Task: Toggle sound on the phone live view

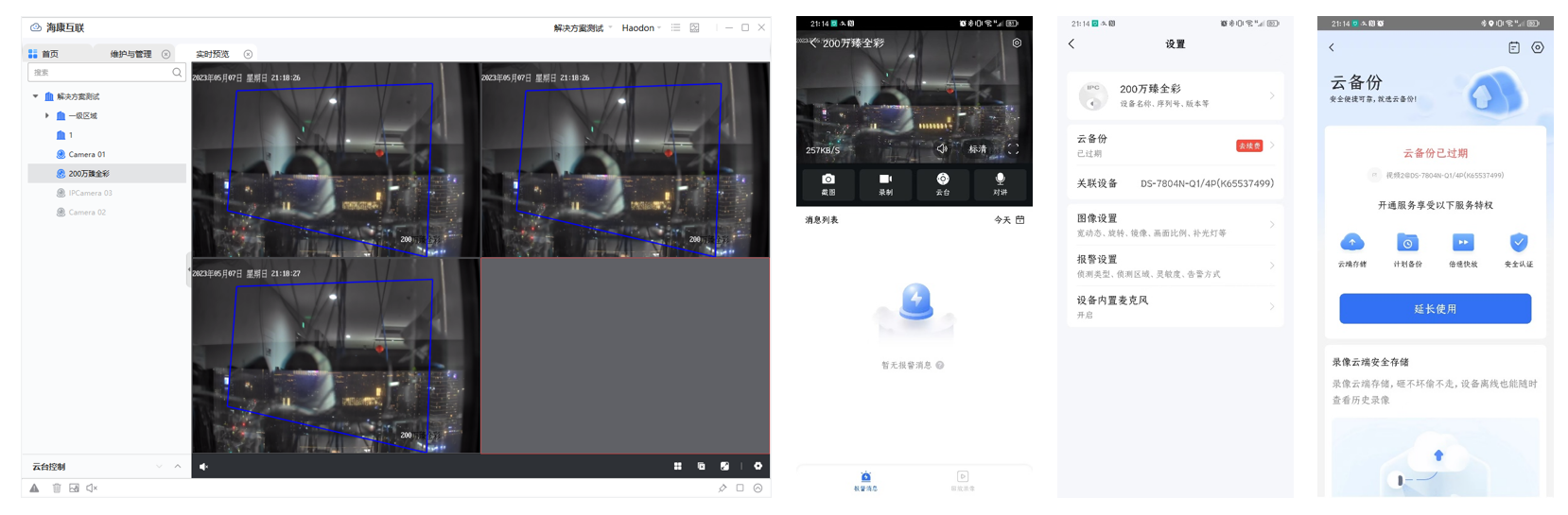Action: coord(941,148)
